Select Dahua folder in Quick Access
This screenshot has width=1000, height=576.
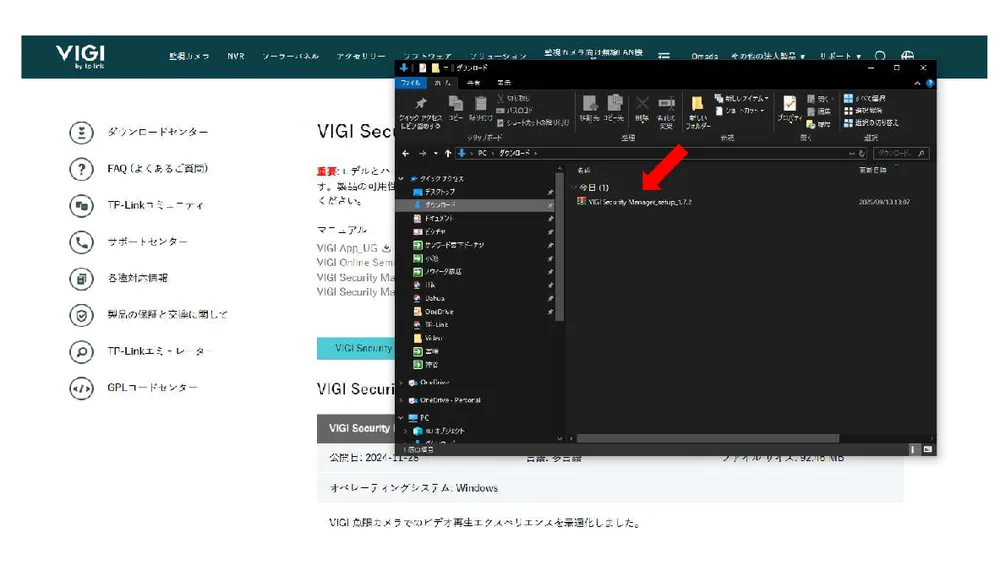(429, 298)
